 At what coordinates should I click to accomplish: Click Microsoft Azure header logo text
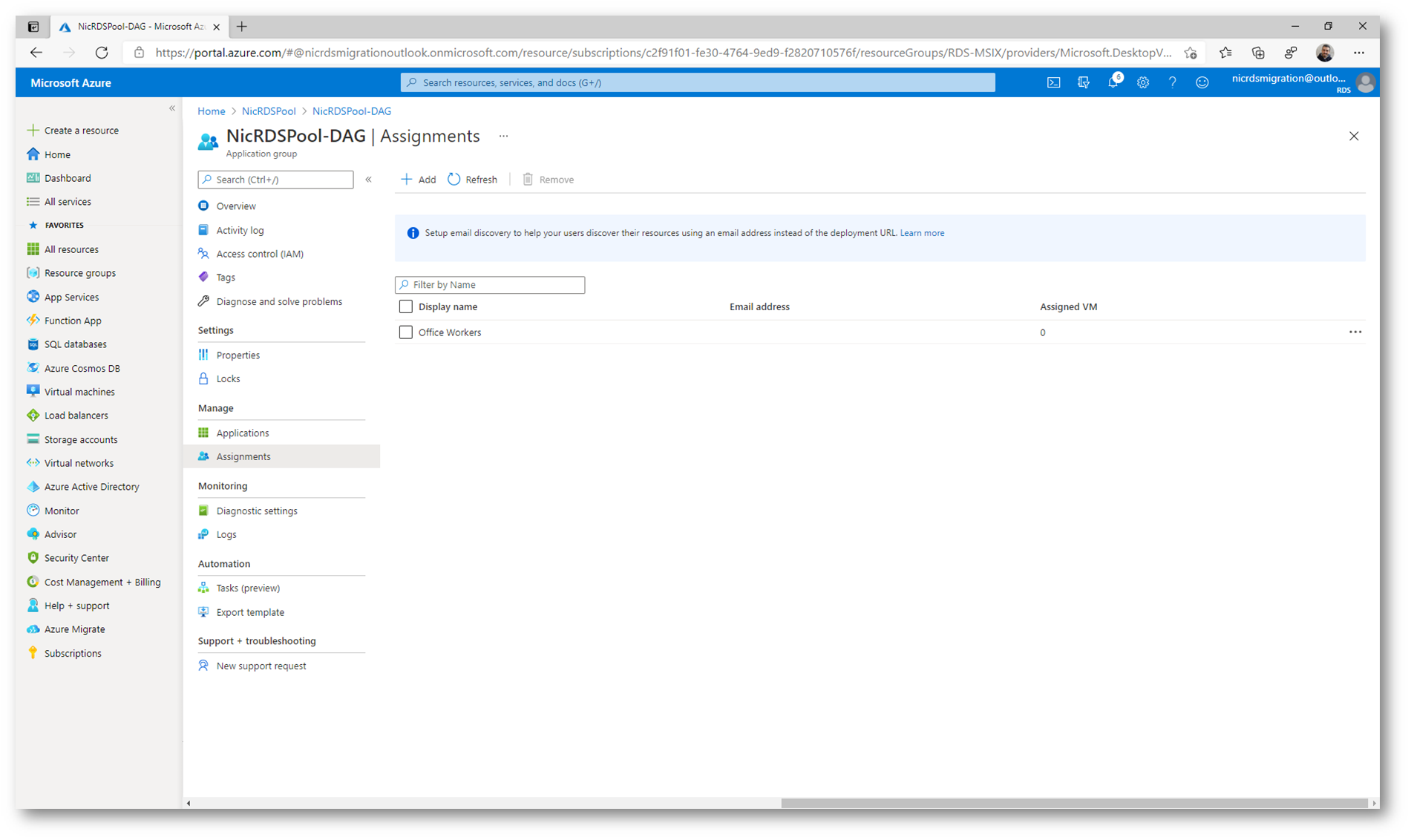pos(71,83)
